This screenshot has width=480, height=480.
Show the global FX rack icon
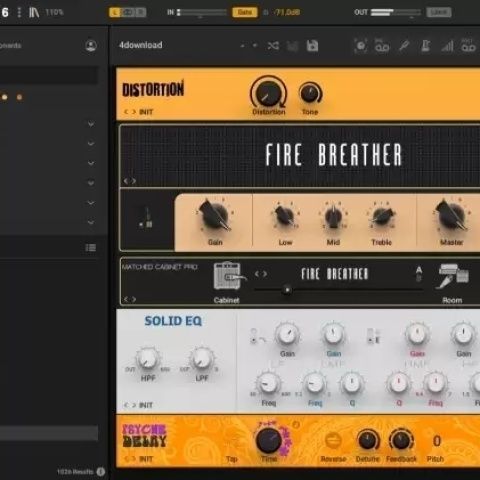[x=361, y=46]
